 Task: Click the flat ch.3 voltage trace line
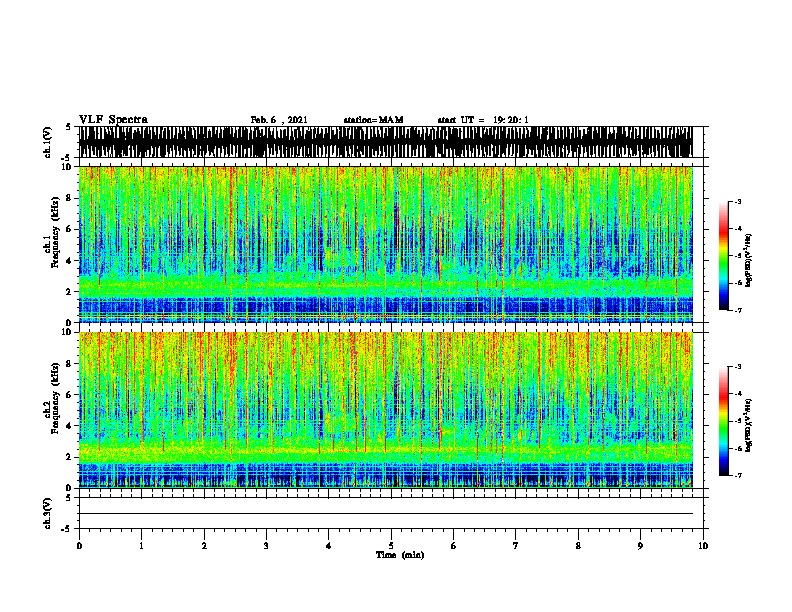(x=386, y=514)
